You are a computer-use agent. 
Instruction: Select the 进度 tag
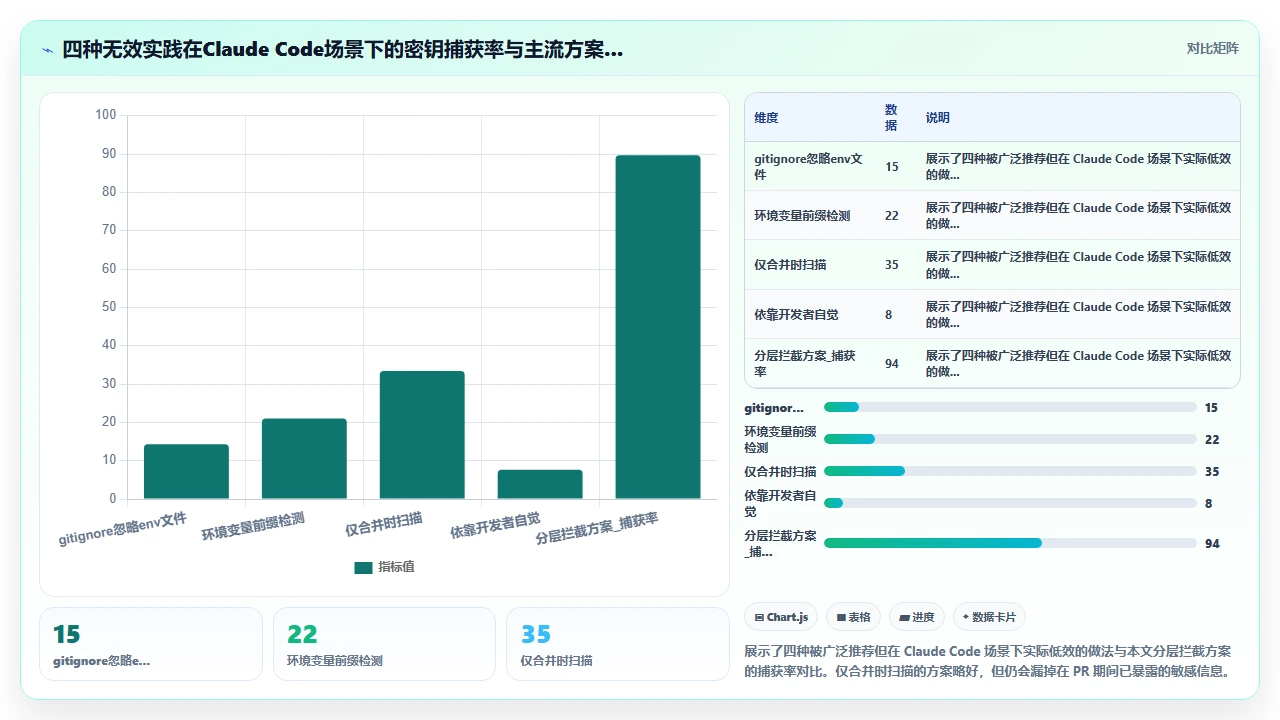(x=917, y=617)
